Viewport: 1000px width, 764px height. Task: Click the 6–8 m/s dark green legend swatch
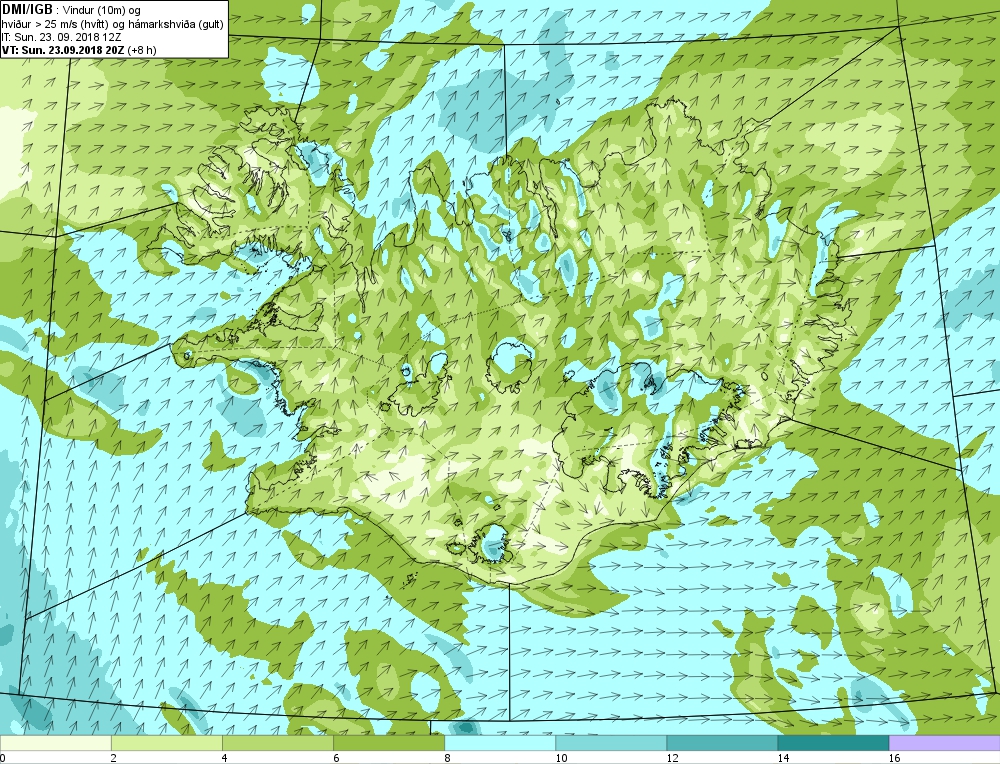(388, 743)
